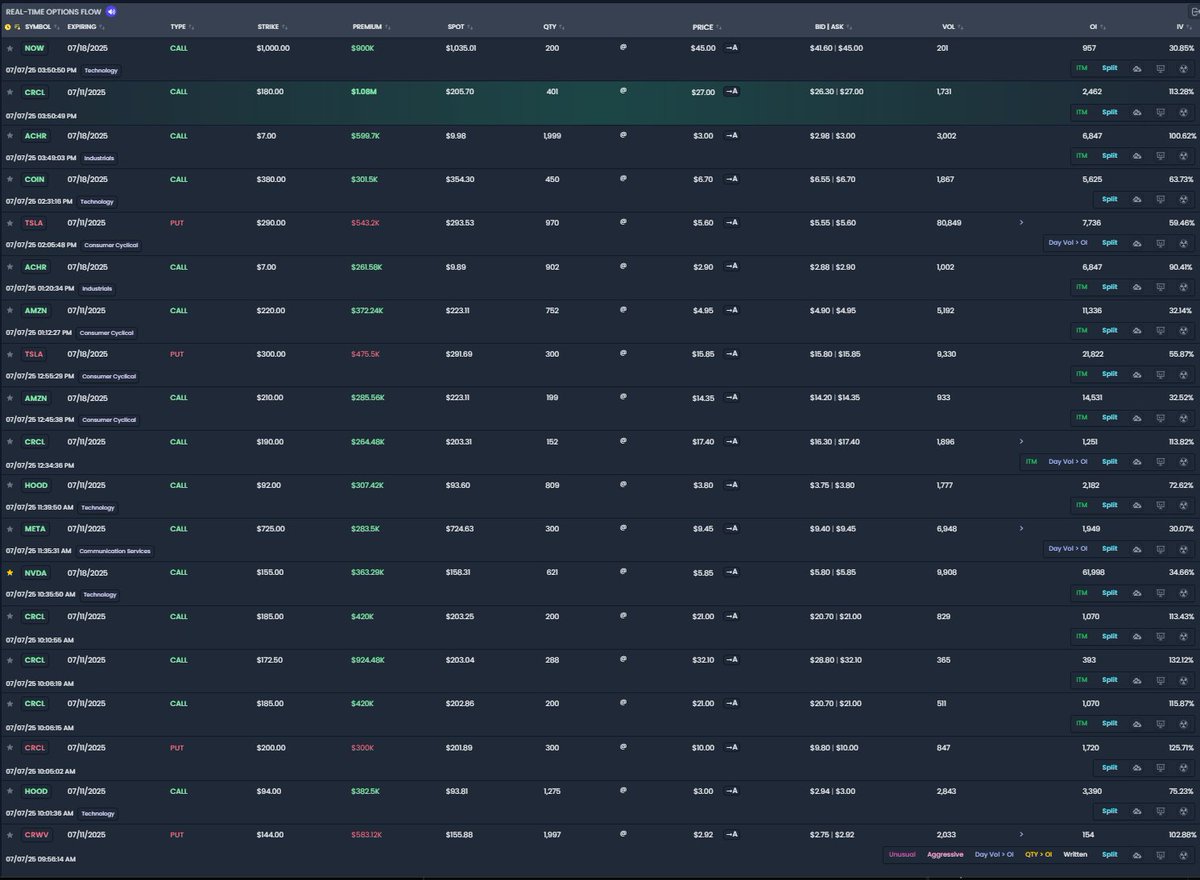1200x880 pixels.
Task: Sort by the STRIKE column
Action: (x=271, y=27)
